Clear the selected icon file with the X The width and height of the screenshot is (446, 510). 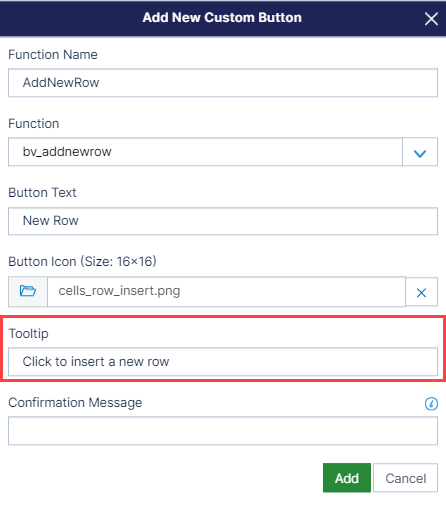421,292
